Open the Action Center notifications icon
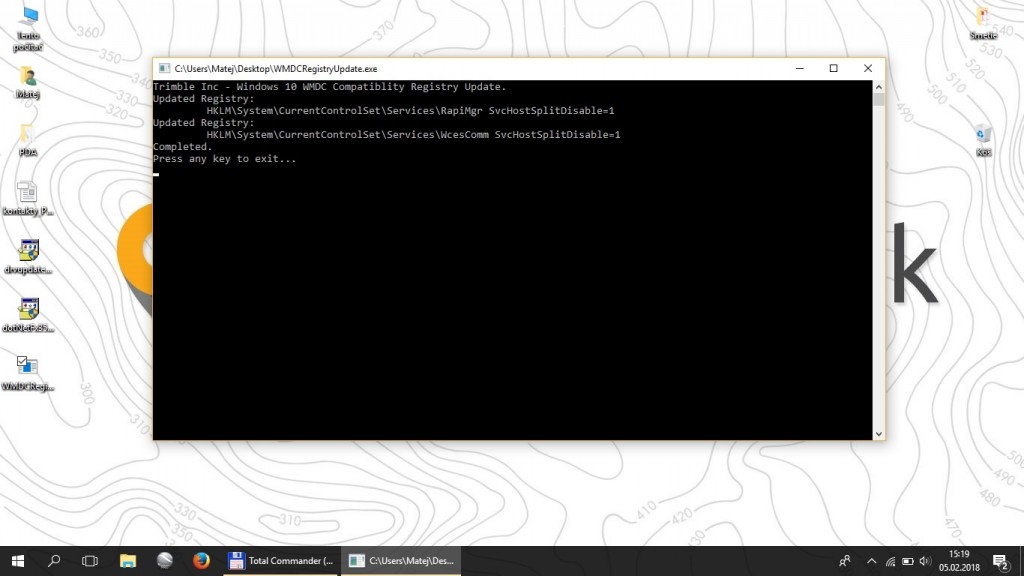The width and height of the screenshot is (1024, 576). coord(1000,561)
